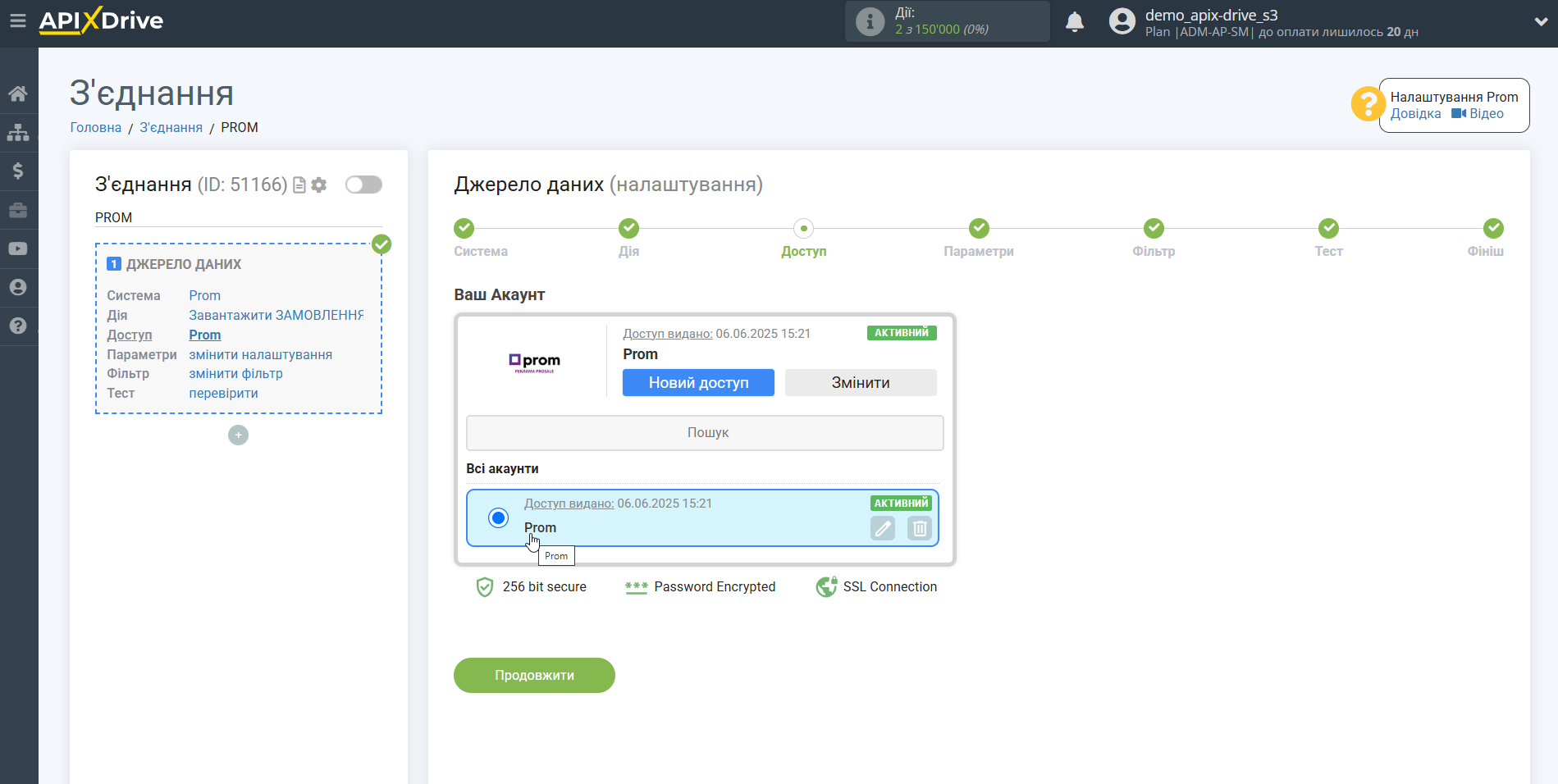Viewport: 1558px width, 784px height.
Task: Click the green checkmark on data source block
Action: [x=382, y=244]
